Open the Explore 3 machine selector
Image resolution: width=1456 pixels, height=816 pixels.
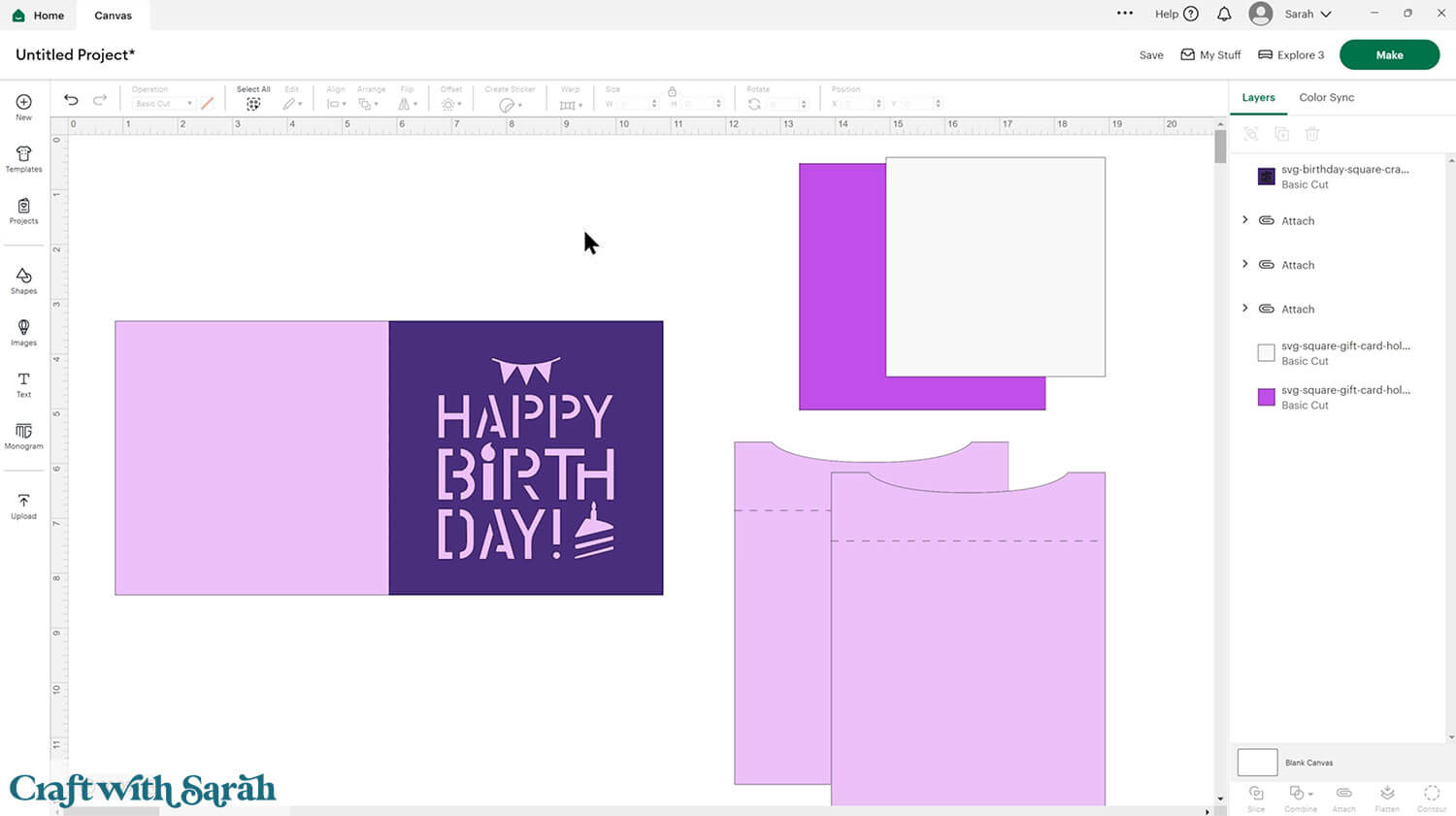1291,55
